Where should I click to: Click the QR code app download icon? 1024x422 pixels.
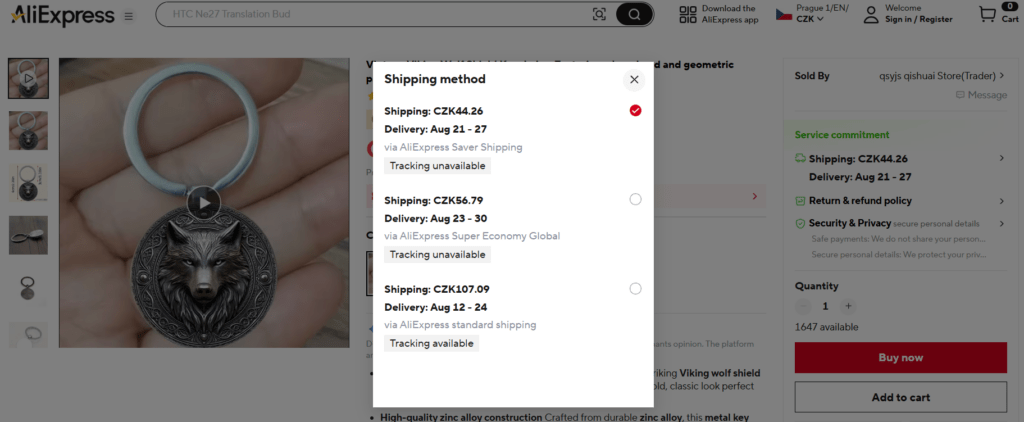[688, 14]
